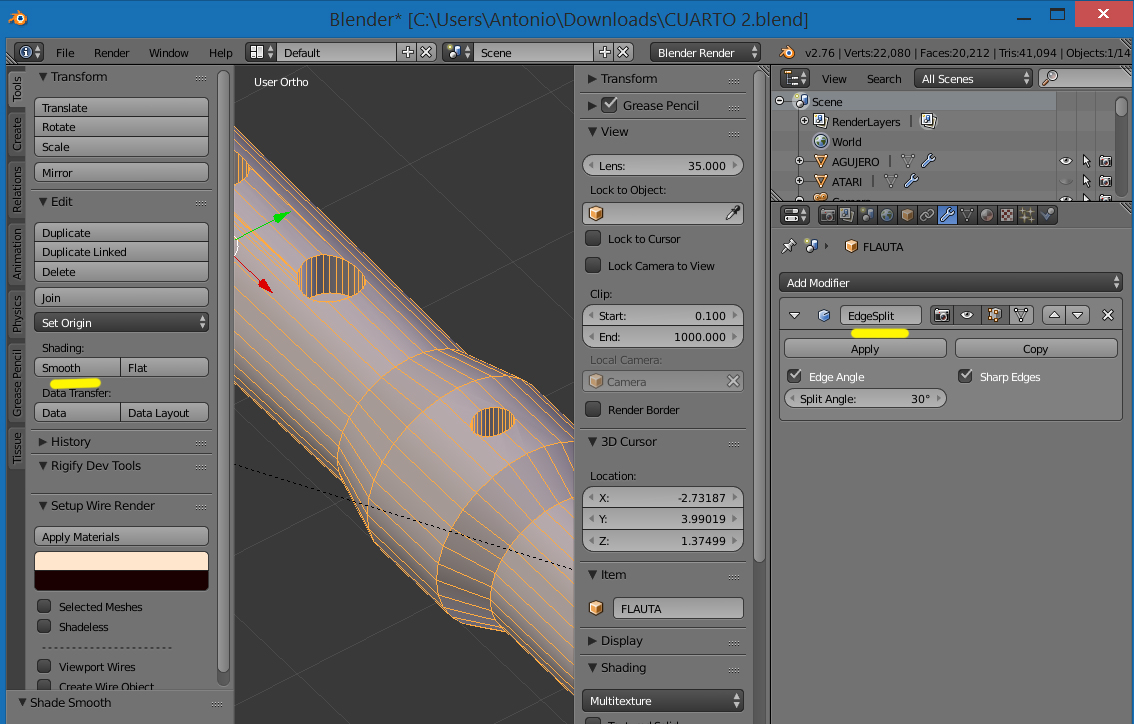Disable the Sharp Edges checkbox

coord(965,377)
